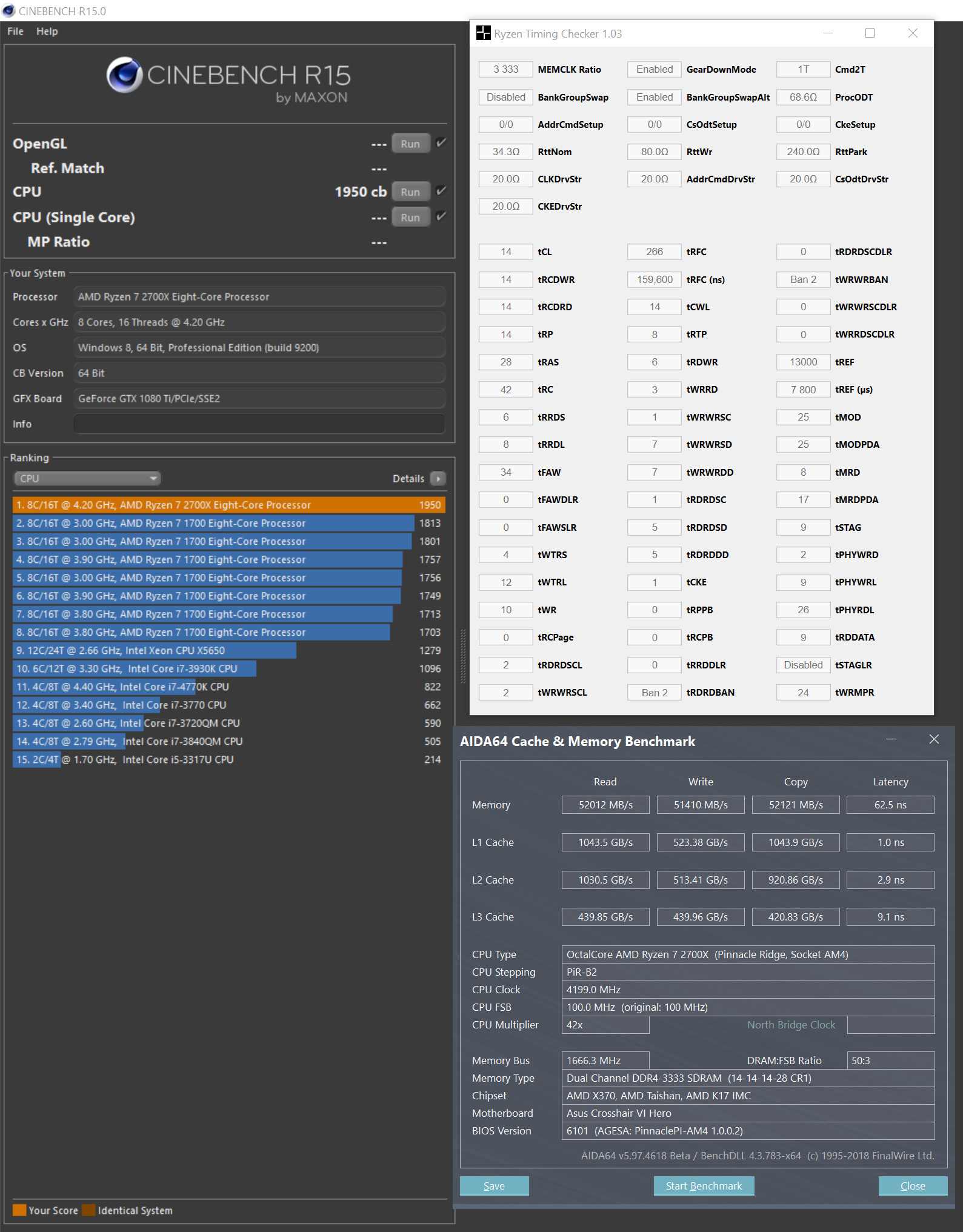Click the Processor field AMD Ryzen 7 2700X
This screenshot has height=1232, width=963.
[259, 297]
